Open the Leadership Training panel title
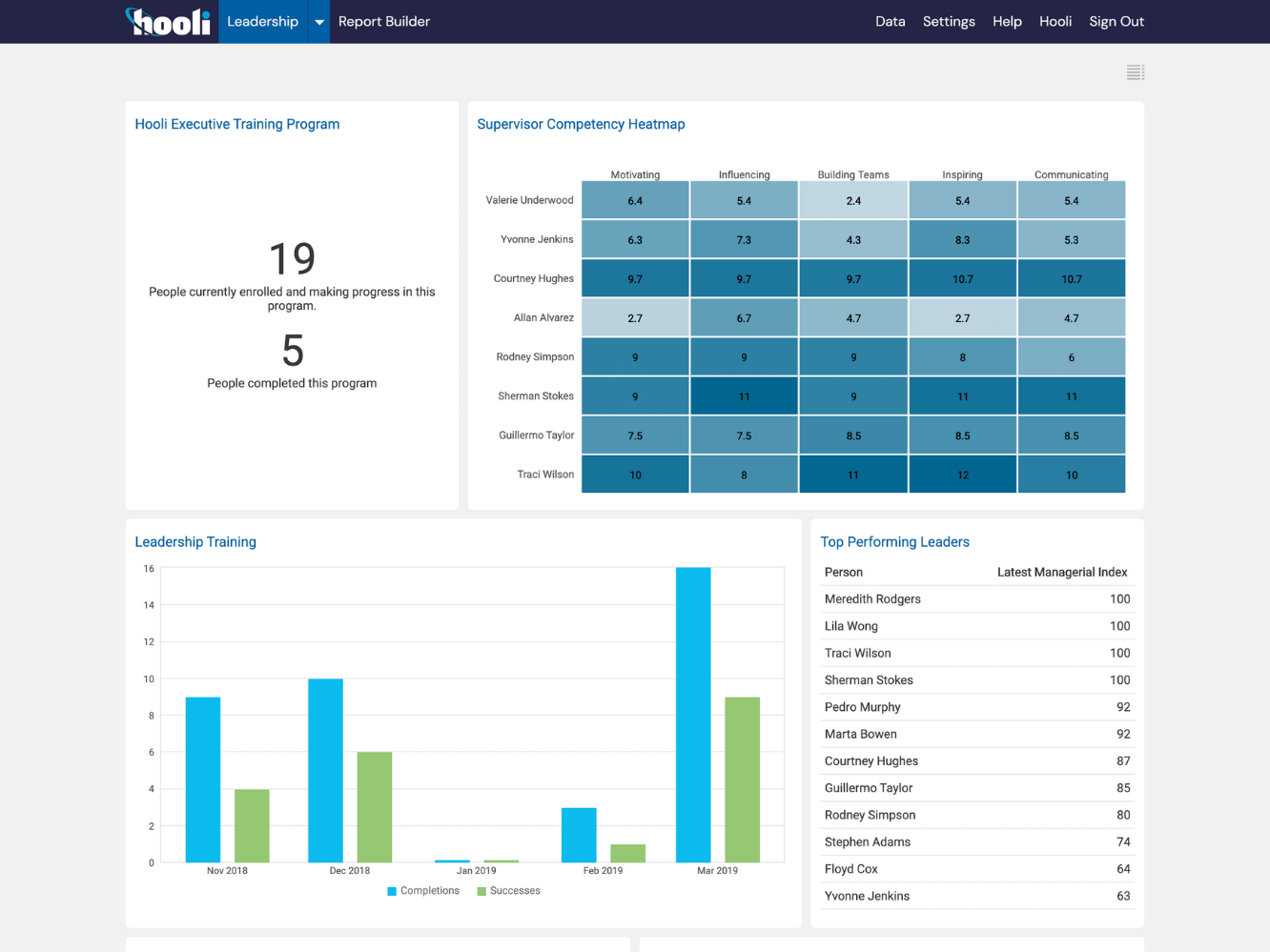Viewport: 1270px width, 952px height. tap(195, 541)
